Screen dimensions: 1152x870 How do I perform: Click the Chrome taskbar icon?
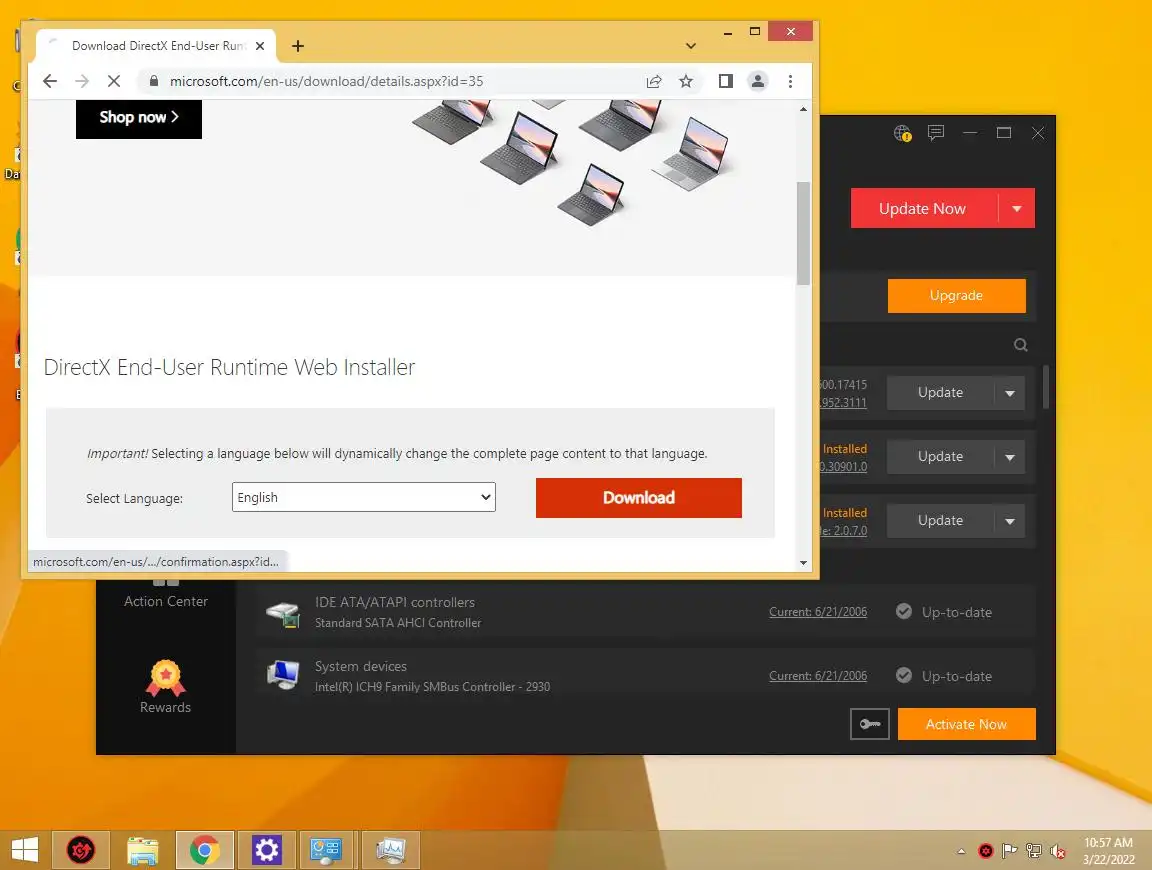pyautogui.click(x=205, y=850)
